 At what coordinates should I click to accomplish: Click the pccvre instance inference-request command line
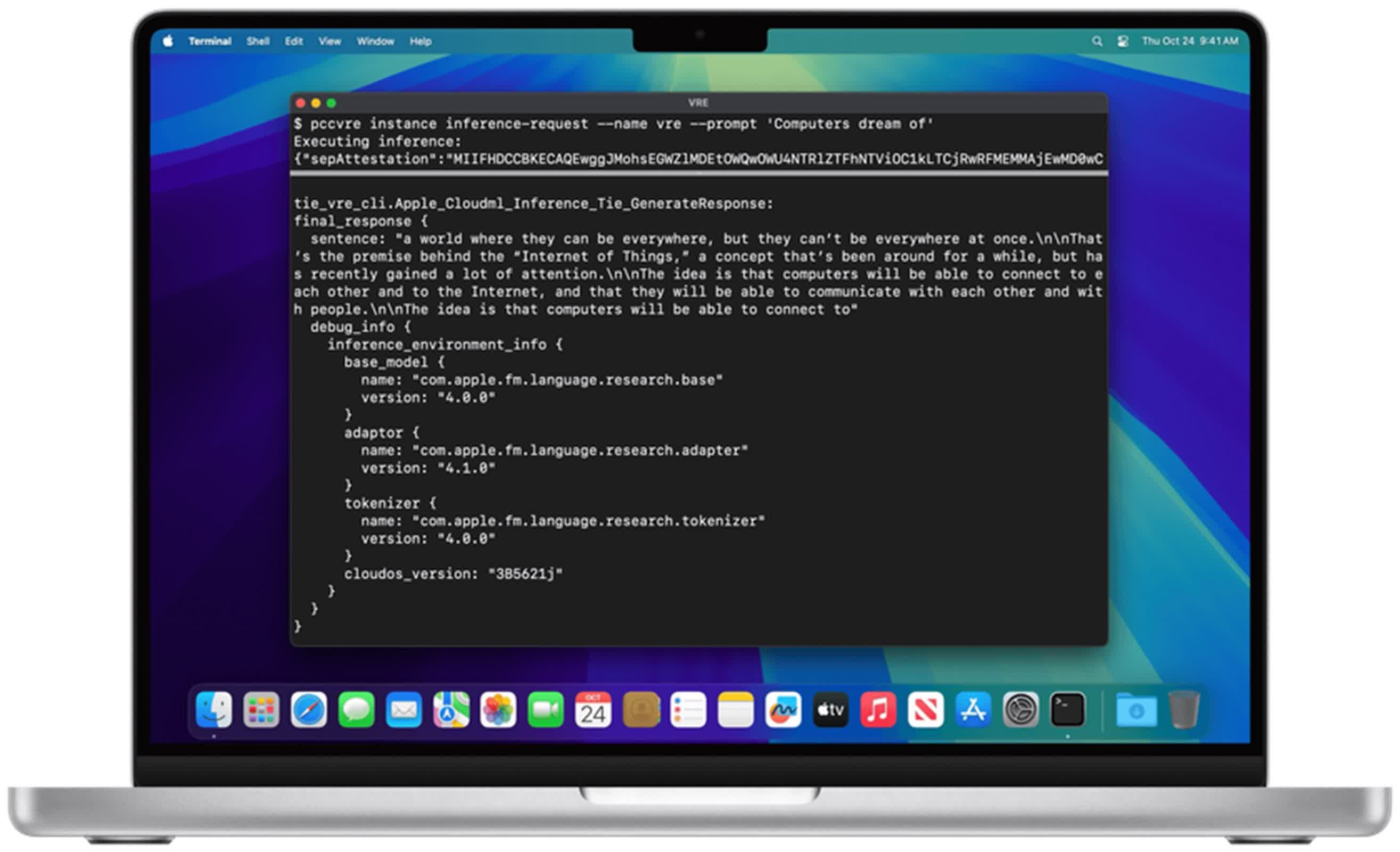click(x=614, y=124)
